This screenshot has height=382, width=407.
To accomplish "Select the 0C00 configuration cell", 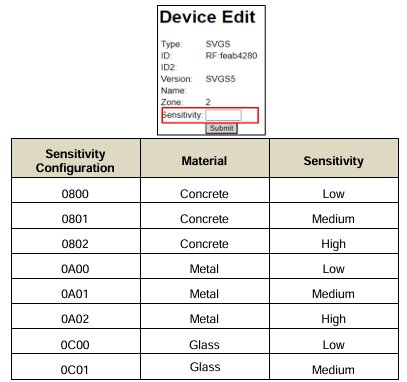I will tap(76, 341).
